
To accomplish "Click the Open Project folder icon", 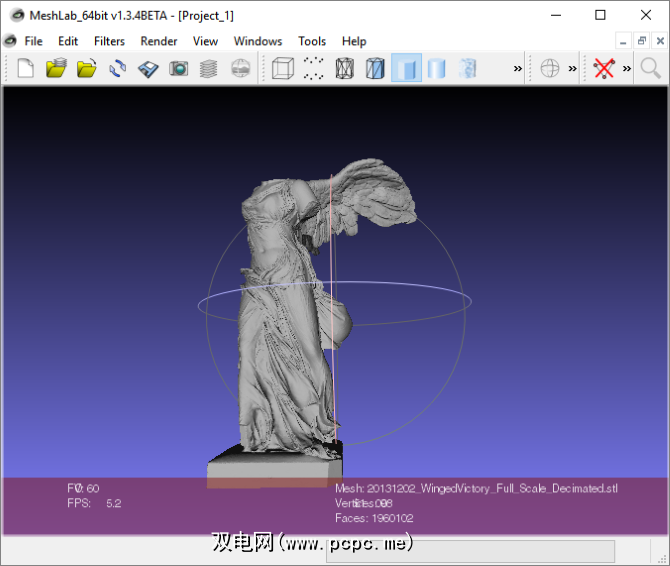I will pos(56,69).
